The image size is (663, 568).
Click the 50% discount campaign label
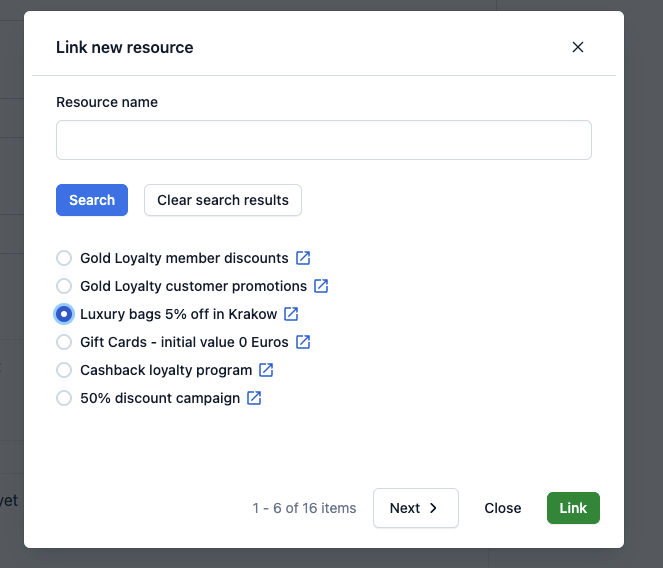click(x=160, y=398)
